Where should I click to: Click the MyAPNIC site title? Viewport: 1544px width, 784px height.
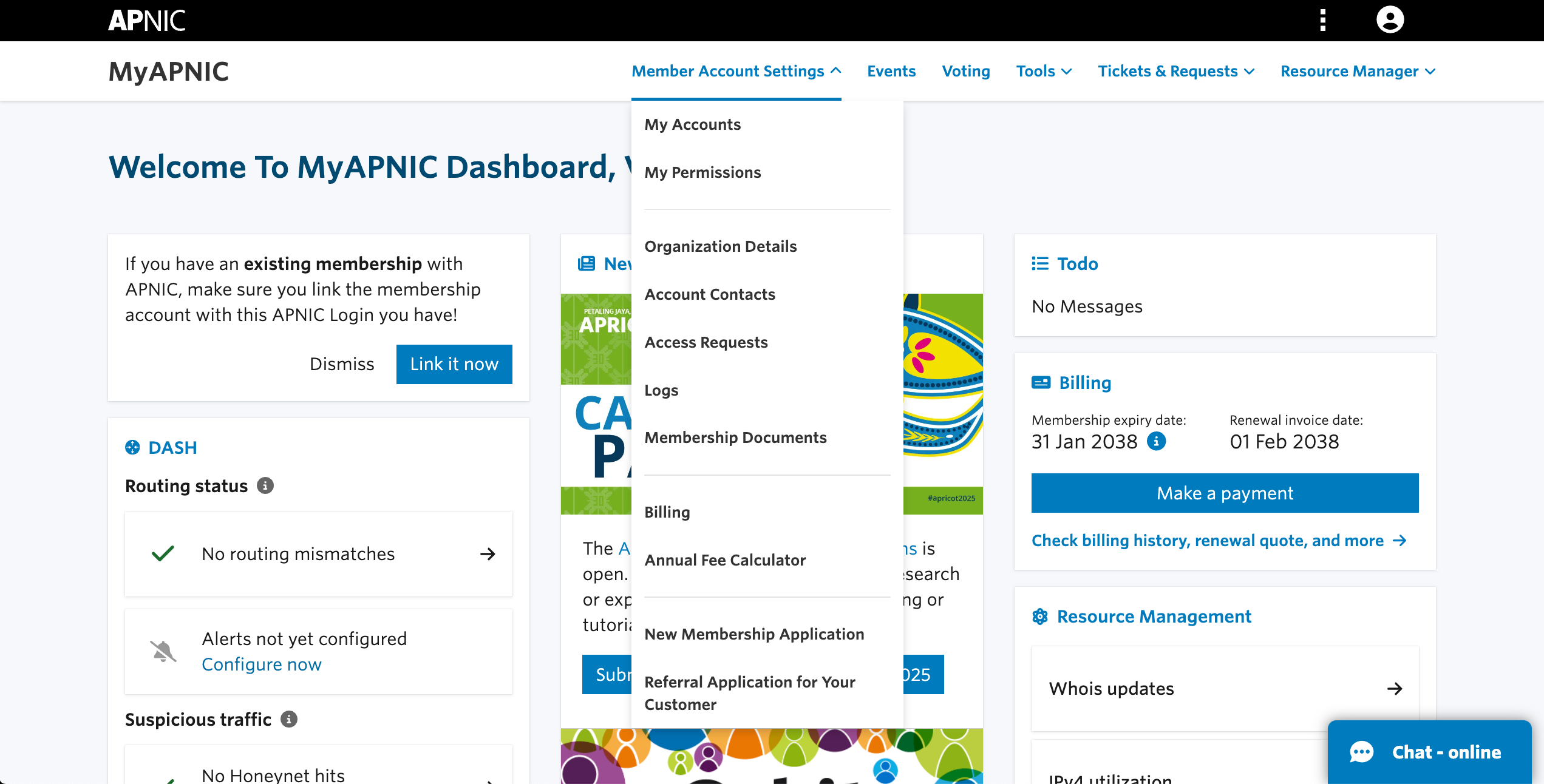tap(168, 72)
